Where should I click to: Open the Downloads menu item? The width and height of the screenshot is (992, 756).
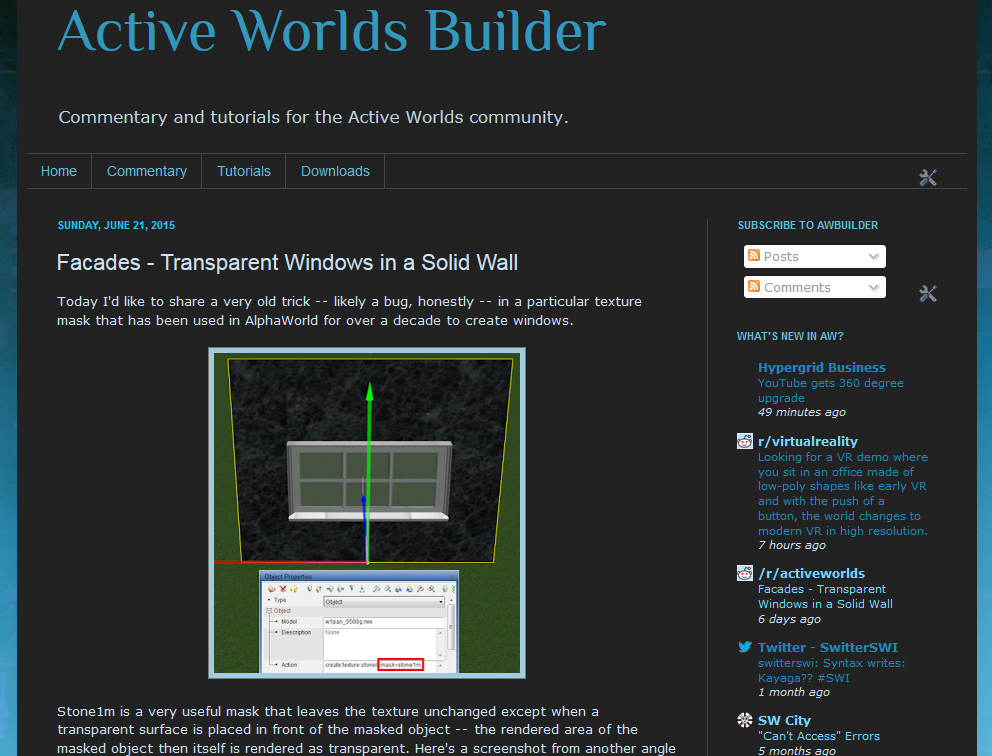pos(334,171)
